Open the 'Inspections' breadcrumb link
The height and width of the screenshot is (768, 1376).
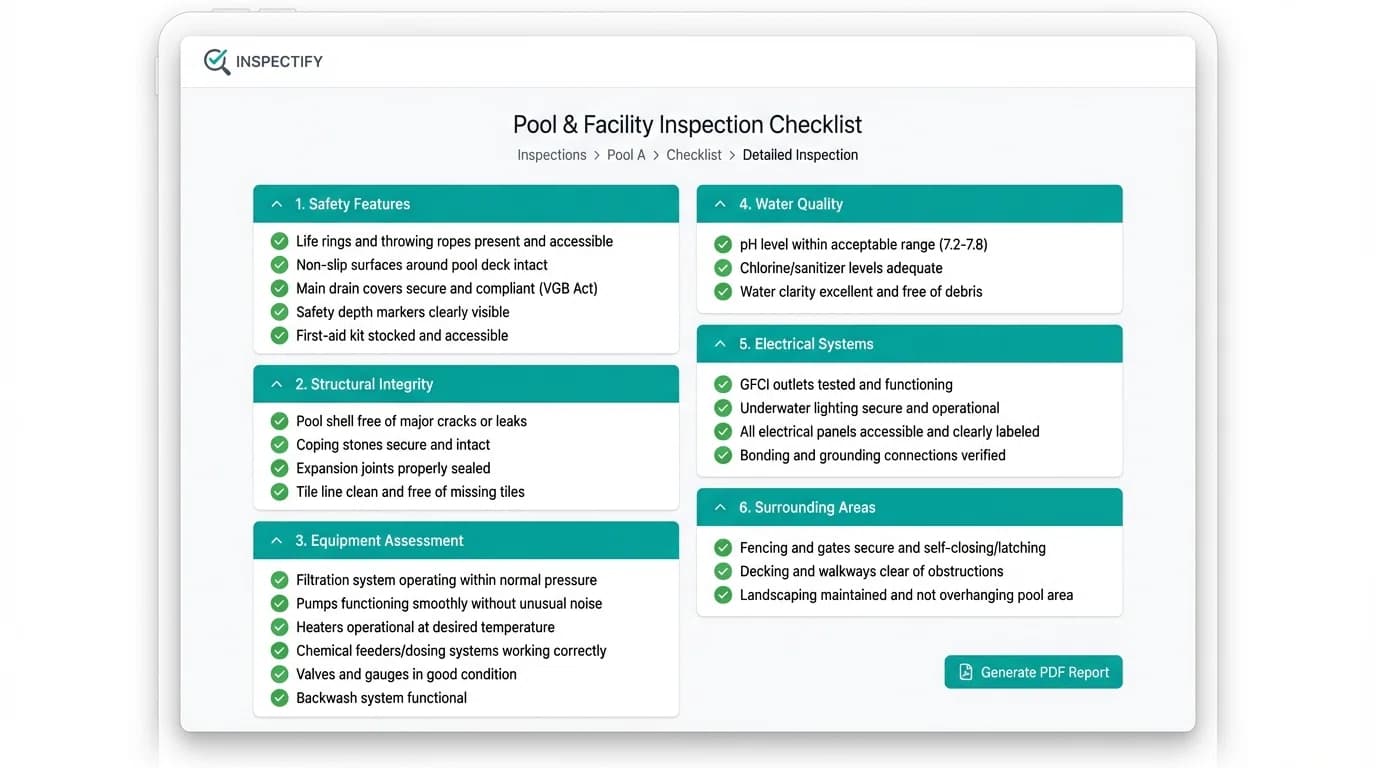551,154
